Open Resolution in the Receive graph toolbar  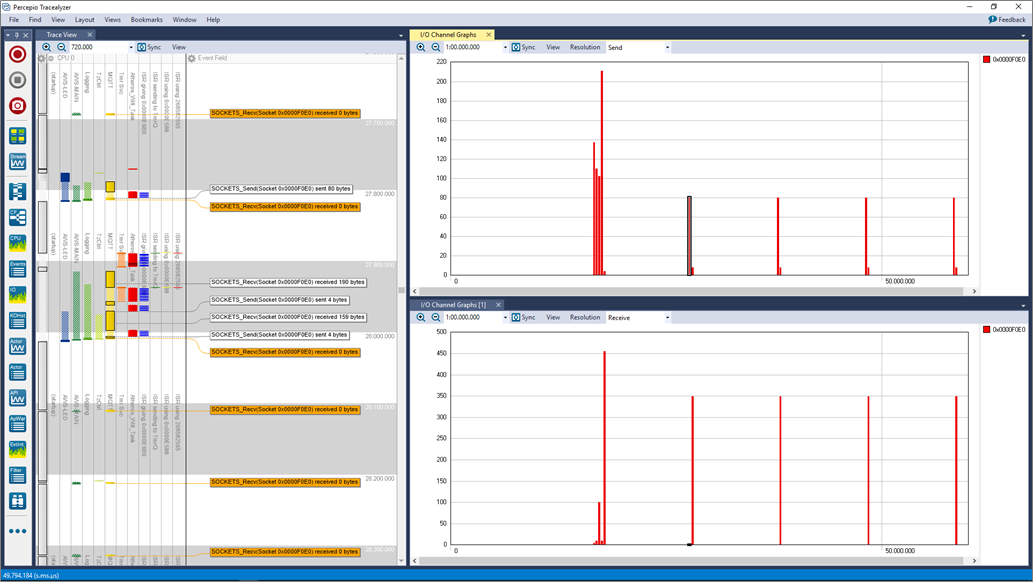click(585, 317)
